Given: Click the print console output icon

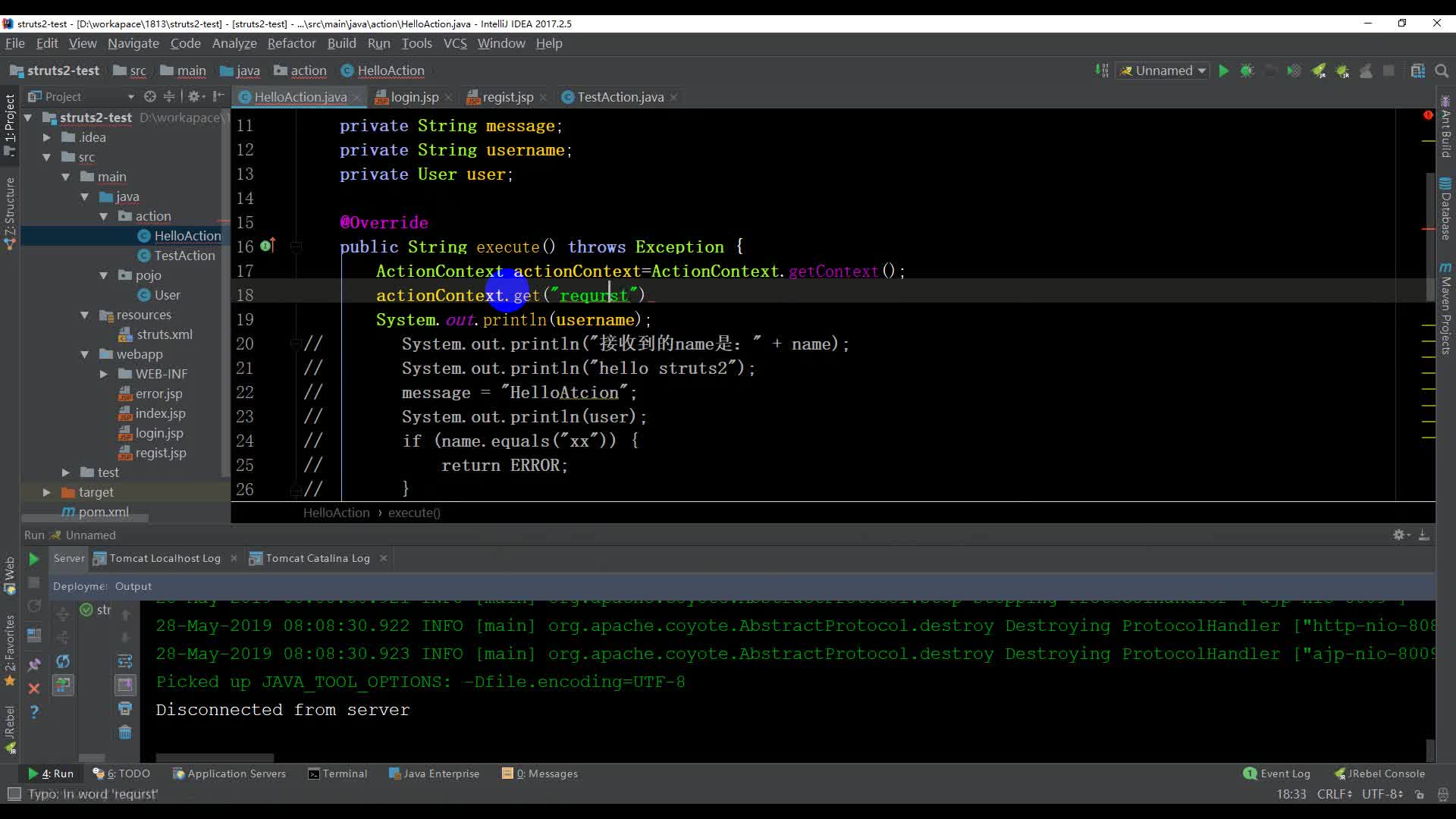Looking at the screenshot, I should [125, 708].
